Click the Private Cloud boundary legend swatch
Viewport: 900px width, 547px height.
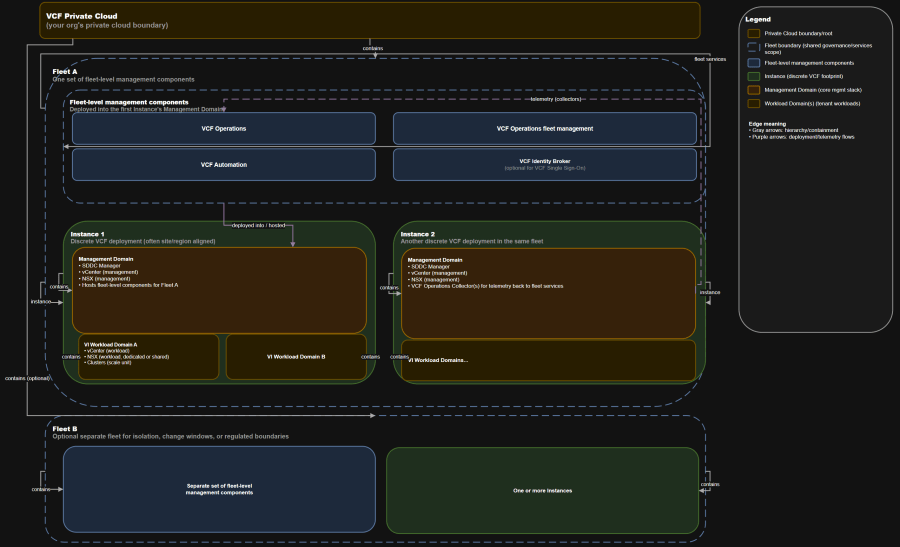point(754,33)
